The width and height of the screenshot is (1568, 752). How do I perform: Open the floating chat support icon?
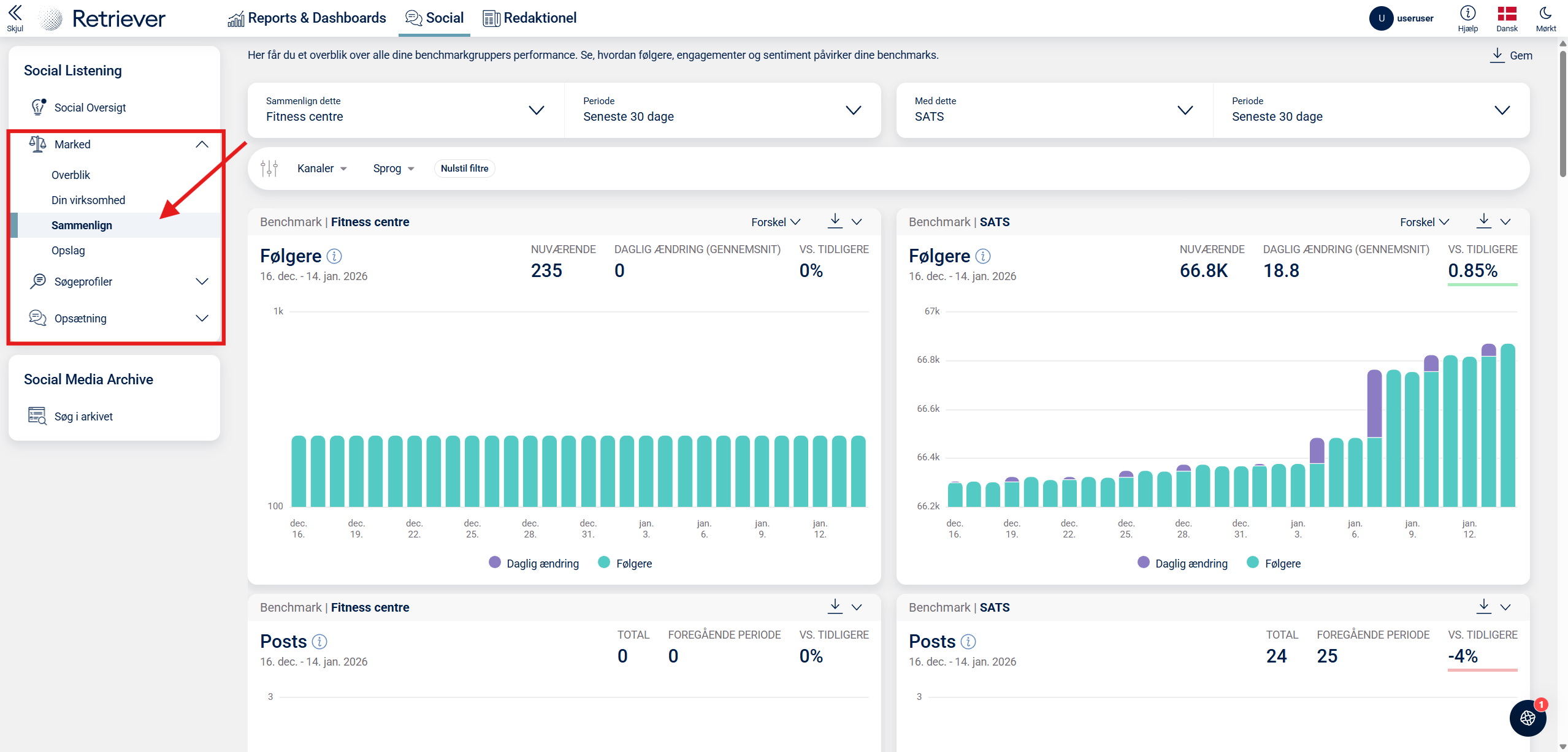click(1527, 718)
